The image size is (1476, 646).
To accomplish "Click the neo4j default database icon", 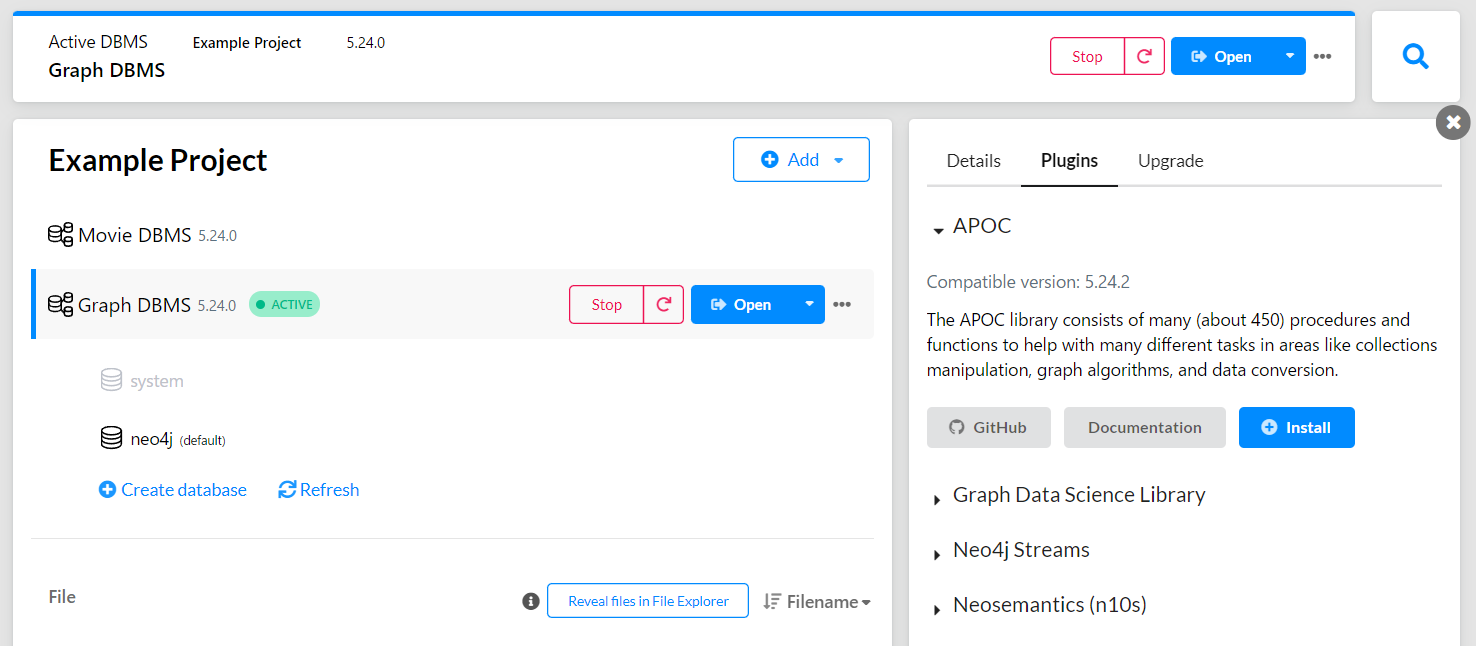I will click(111, 439).
